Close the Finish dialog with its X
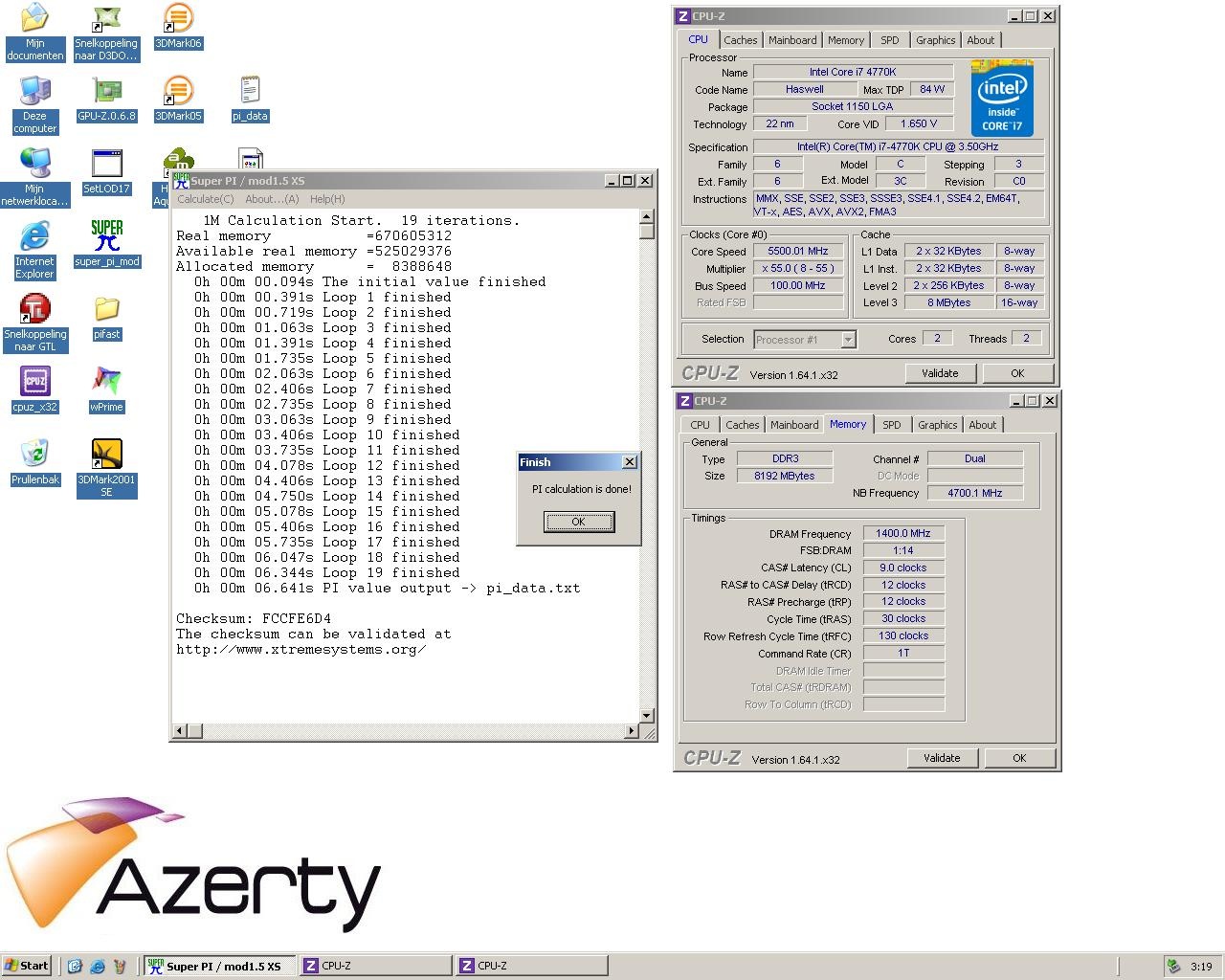 (629, 462)
